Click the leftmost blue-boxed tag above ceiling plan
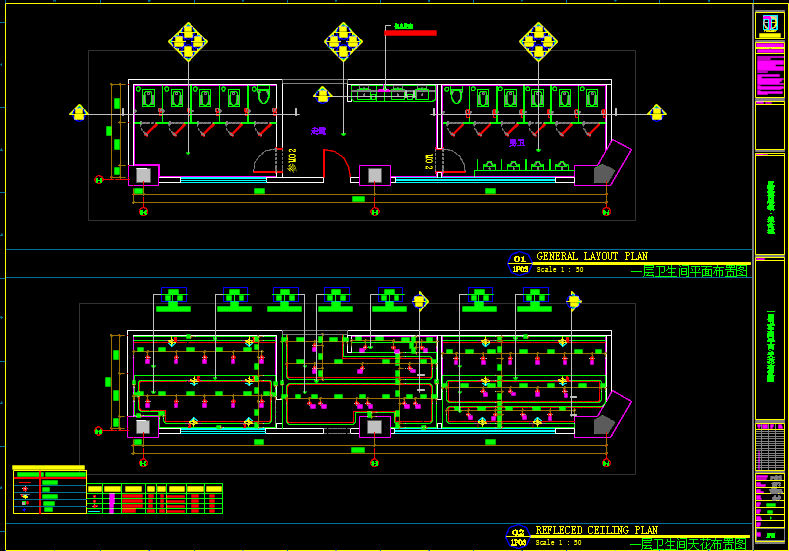Image resolution: width=789 pixels, height=551 pixels. [174, 295]
